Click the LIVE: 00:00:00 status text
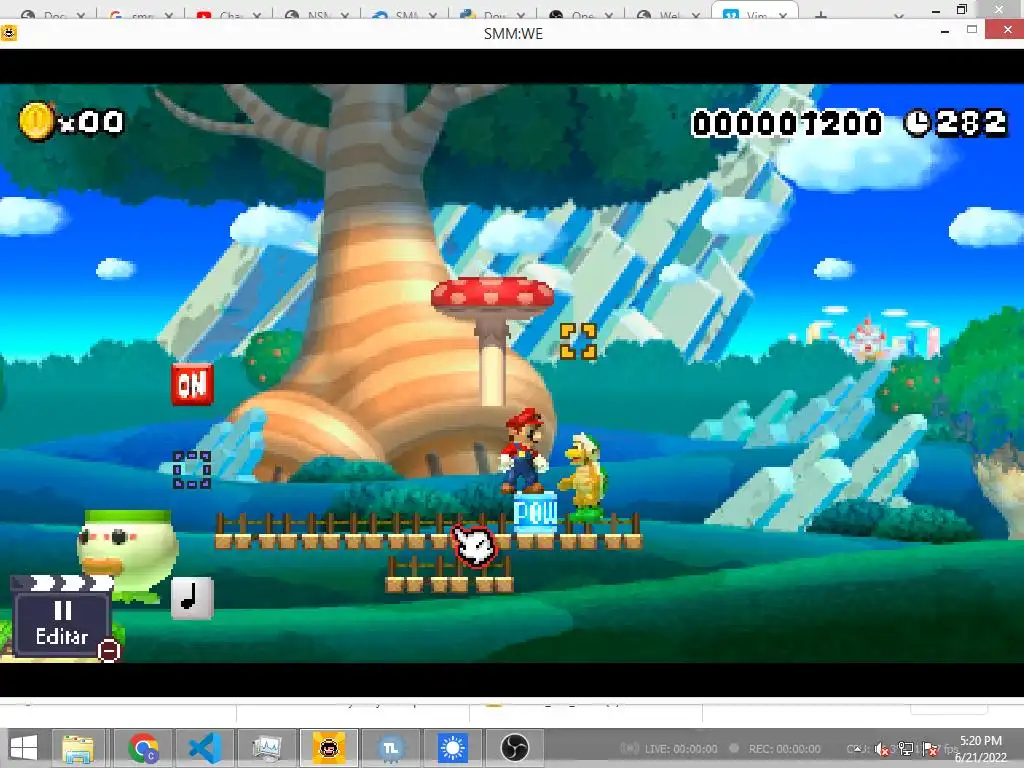 point(680,749)
